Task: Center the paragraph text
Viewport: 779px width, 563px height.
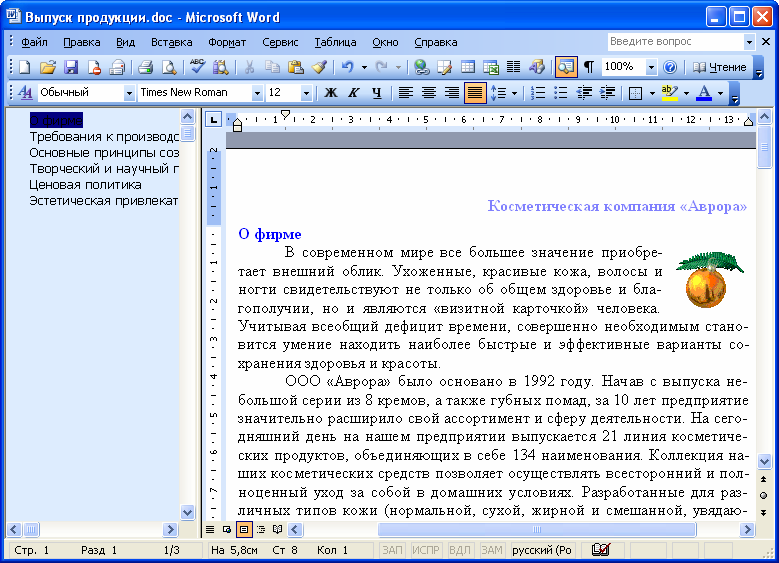Action: (x=429, y=92)
